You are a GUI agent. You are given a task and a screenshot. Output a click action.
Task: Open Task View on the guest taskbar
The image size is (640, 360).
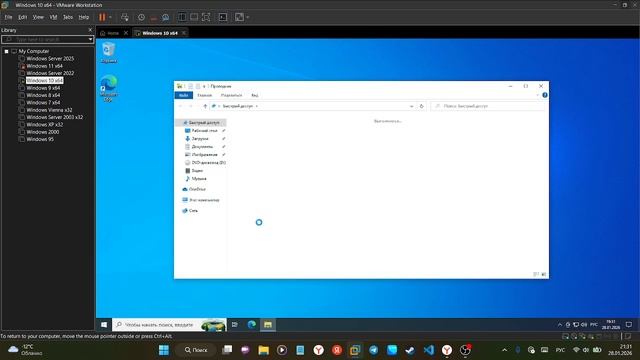(235, 324)
